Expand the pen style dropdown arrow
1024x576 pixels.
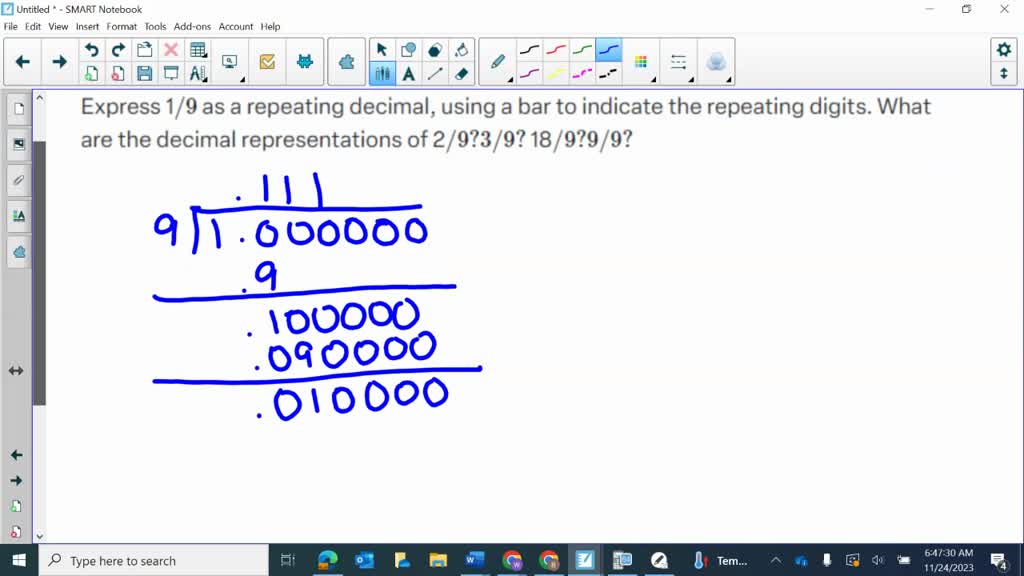(510, 78)
